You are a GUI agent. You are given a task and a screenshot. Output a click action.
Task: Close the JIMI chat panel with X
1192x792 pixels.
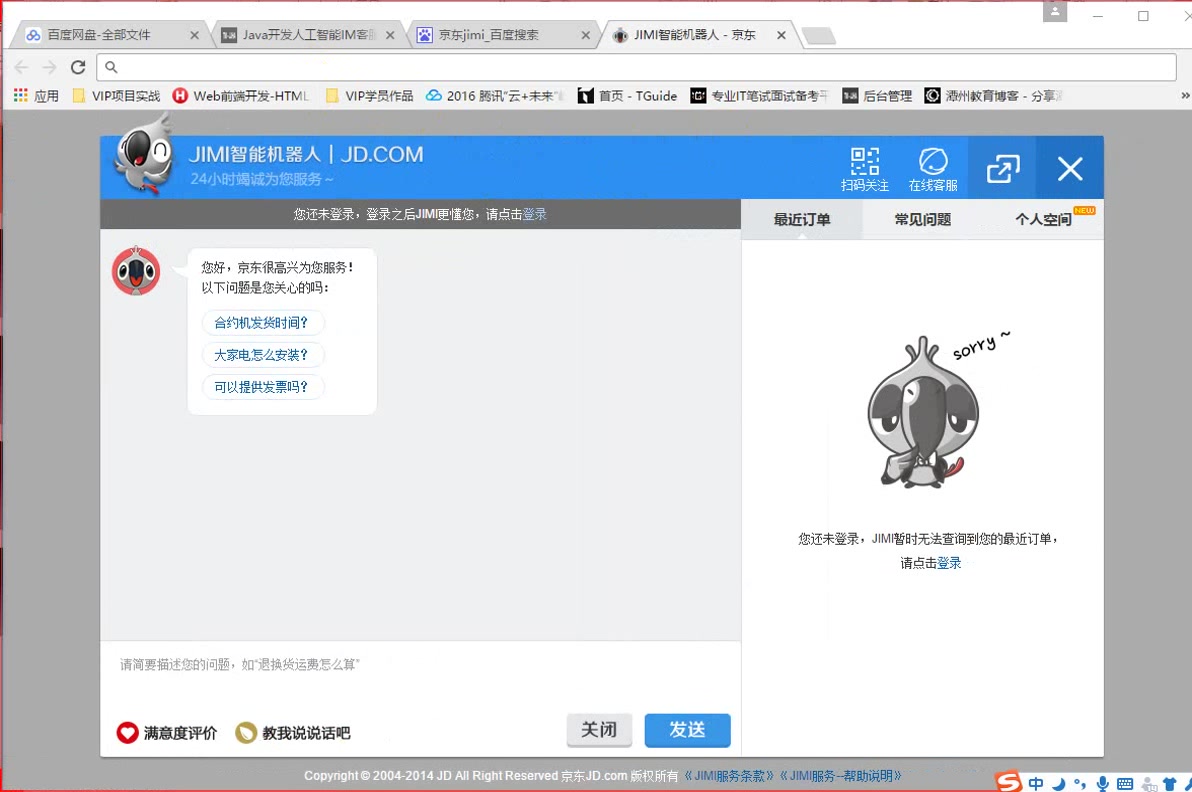1070,169
